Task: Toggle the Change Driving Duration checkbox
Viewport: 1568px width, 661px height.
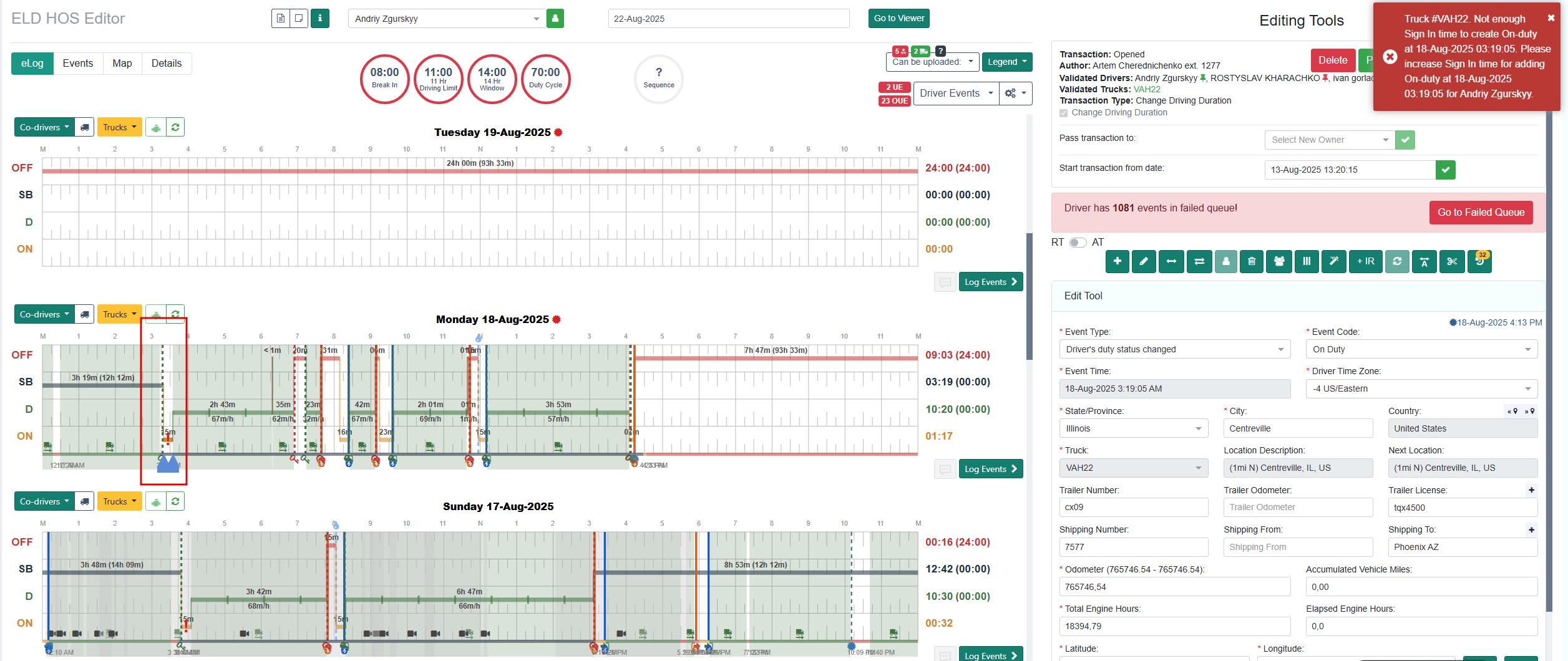Action: point(1063,113)
